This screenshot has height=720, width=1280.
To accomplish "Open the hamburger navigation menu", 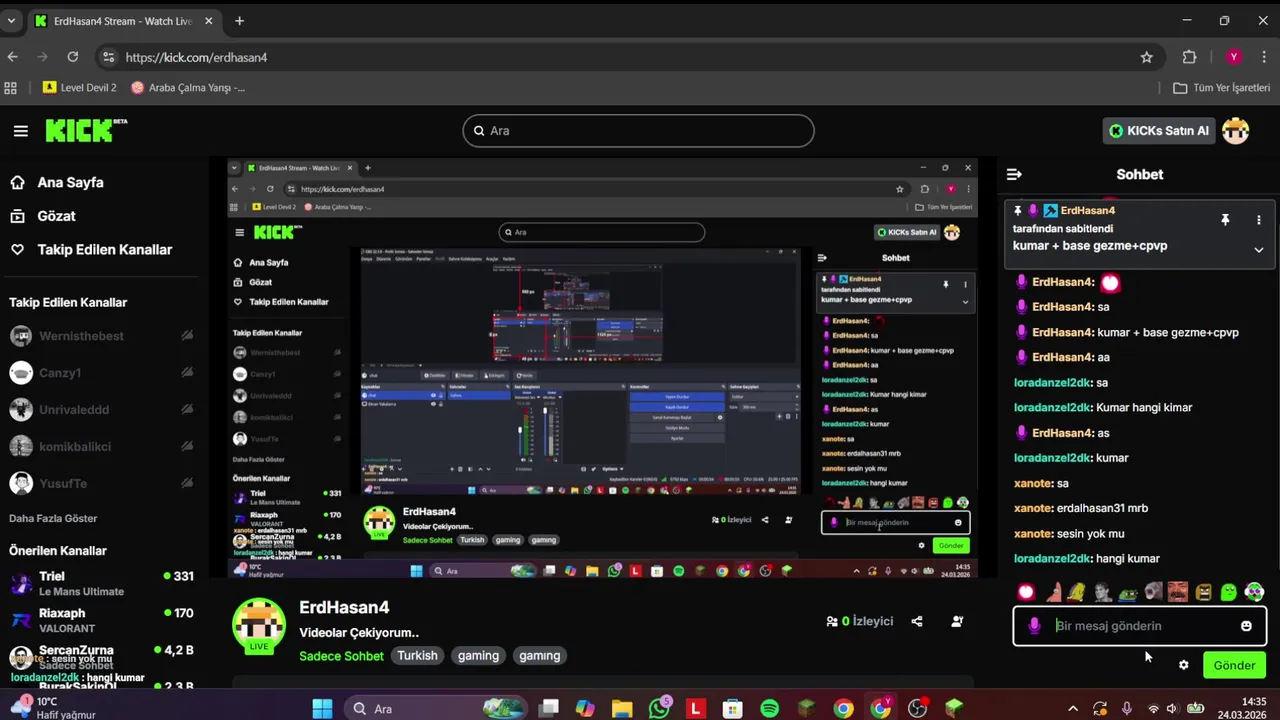I will tap(21, 131).
